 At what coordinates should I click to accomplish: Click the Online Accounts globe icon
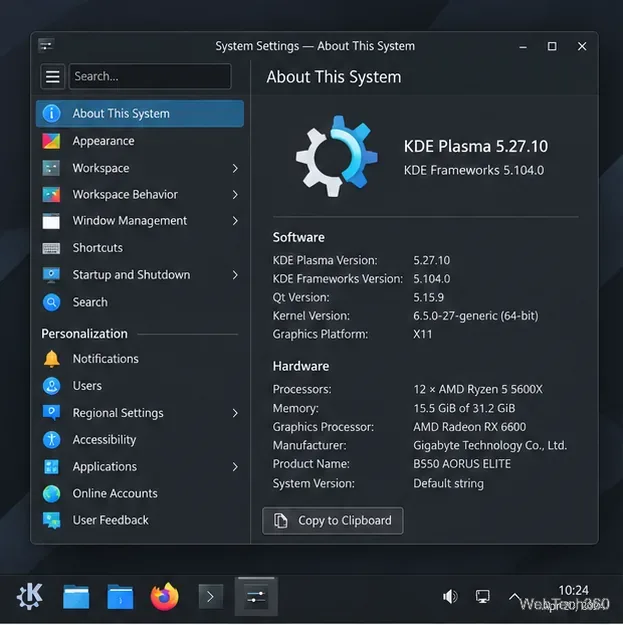click(51, 493)
